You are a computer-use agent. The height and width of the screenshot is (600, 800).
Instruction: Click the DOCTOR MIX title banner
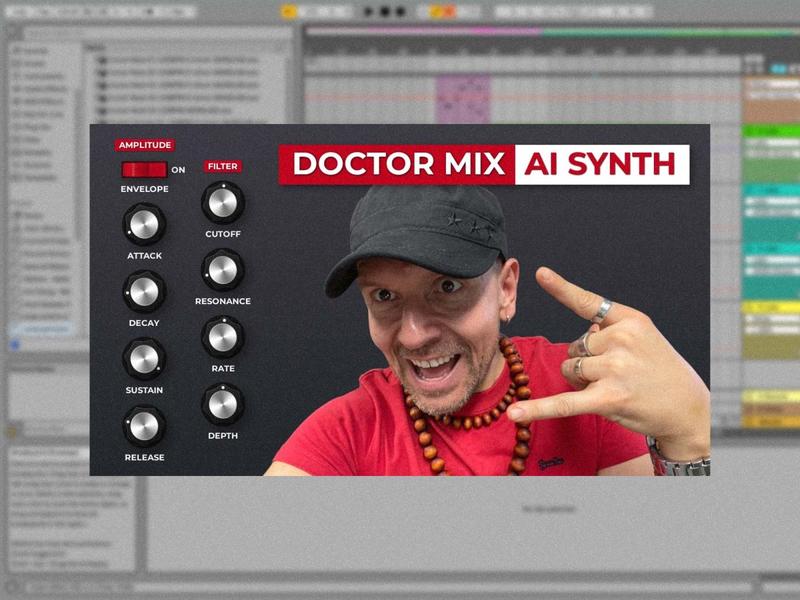(397, 164)
